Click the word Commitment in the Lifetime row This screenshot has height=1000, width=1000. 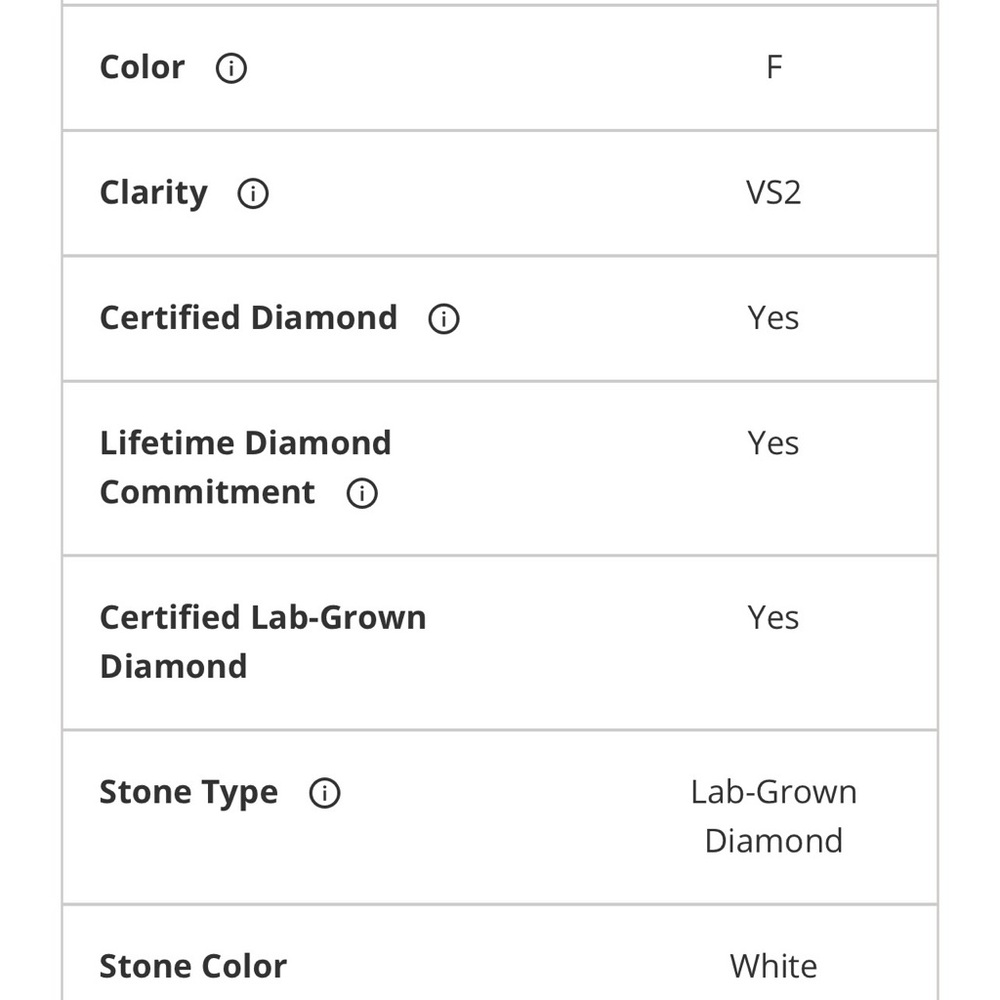[207, 493]
